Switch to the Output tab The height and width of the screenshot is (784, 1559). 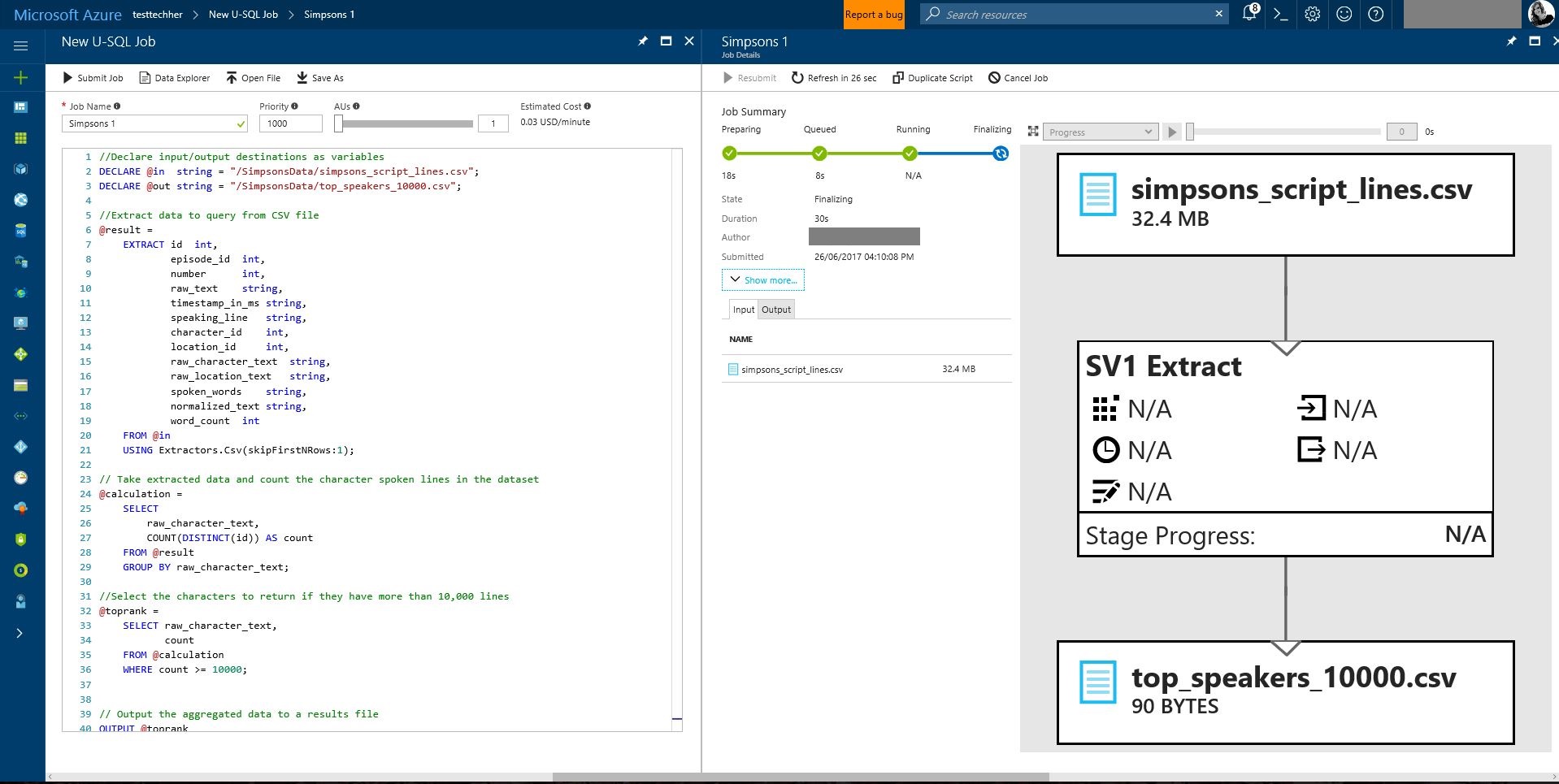(776, 310)
